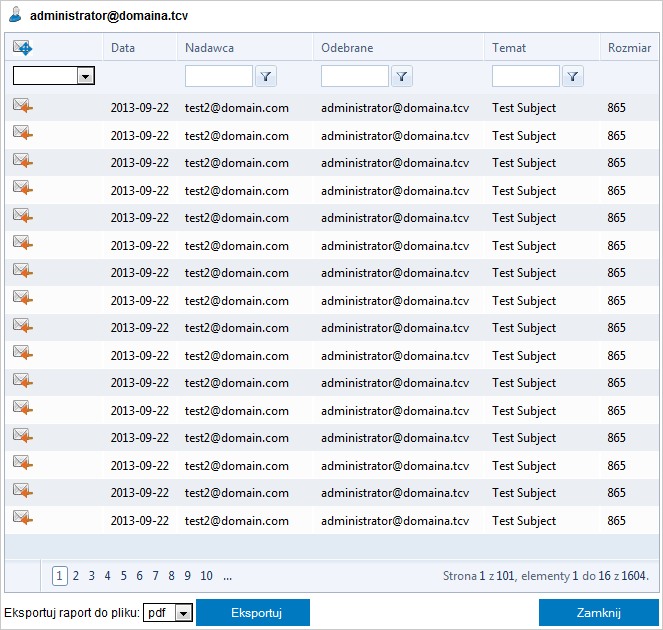Sort by the Rozmiar column header
Viewport: 663px width, 630px height.
click(630, 48)
